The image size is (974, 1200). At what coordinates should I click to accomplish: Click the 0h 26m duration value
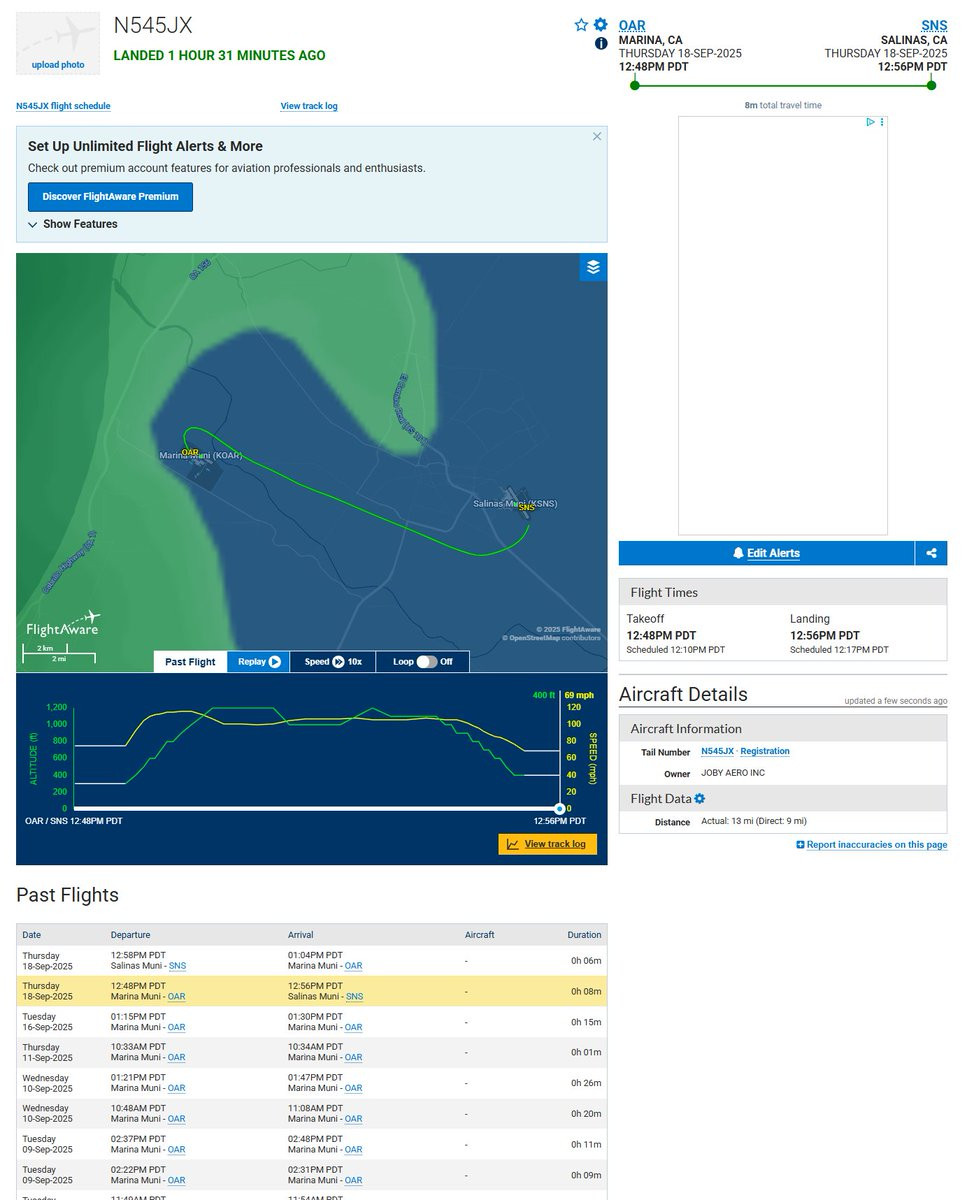(x=586, y=1083)
